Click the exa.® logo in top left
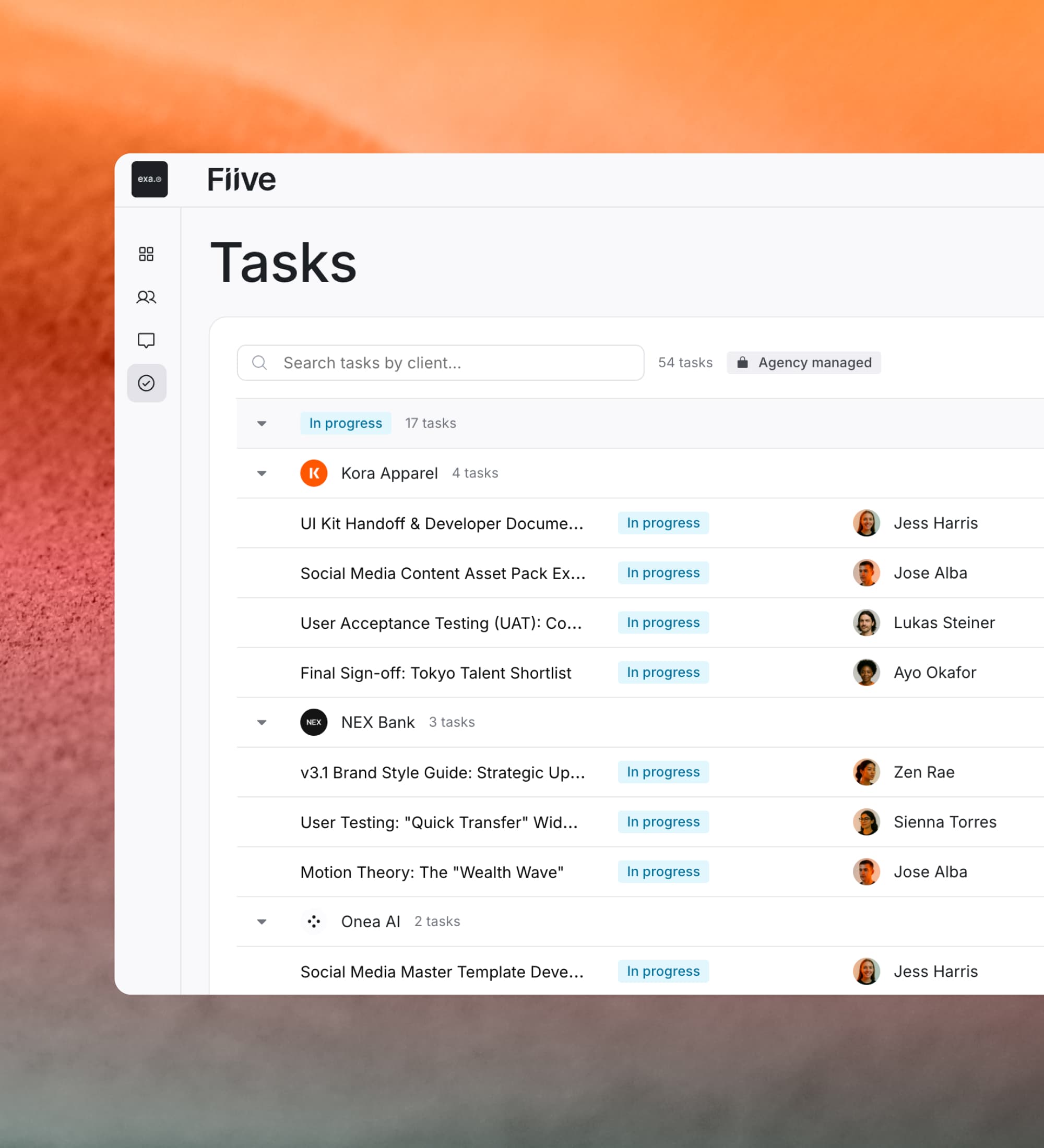Image resolution: width=1044 pixels, height=1148 pixels. coord(149,180)
